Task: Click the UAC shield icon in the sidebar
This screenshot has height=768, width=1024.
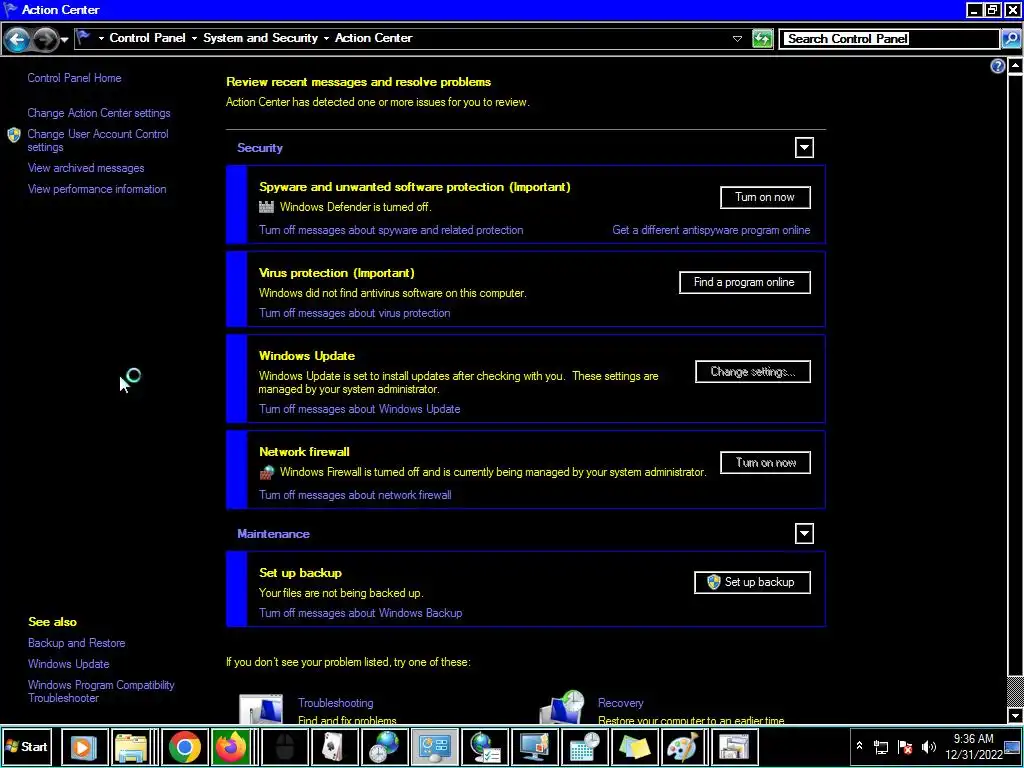Action: coord(14,135)
